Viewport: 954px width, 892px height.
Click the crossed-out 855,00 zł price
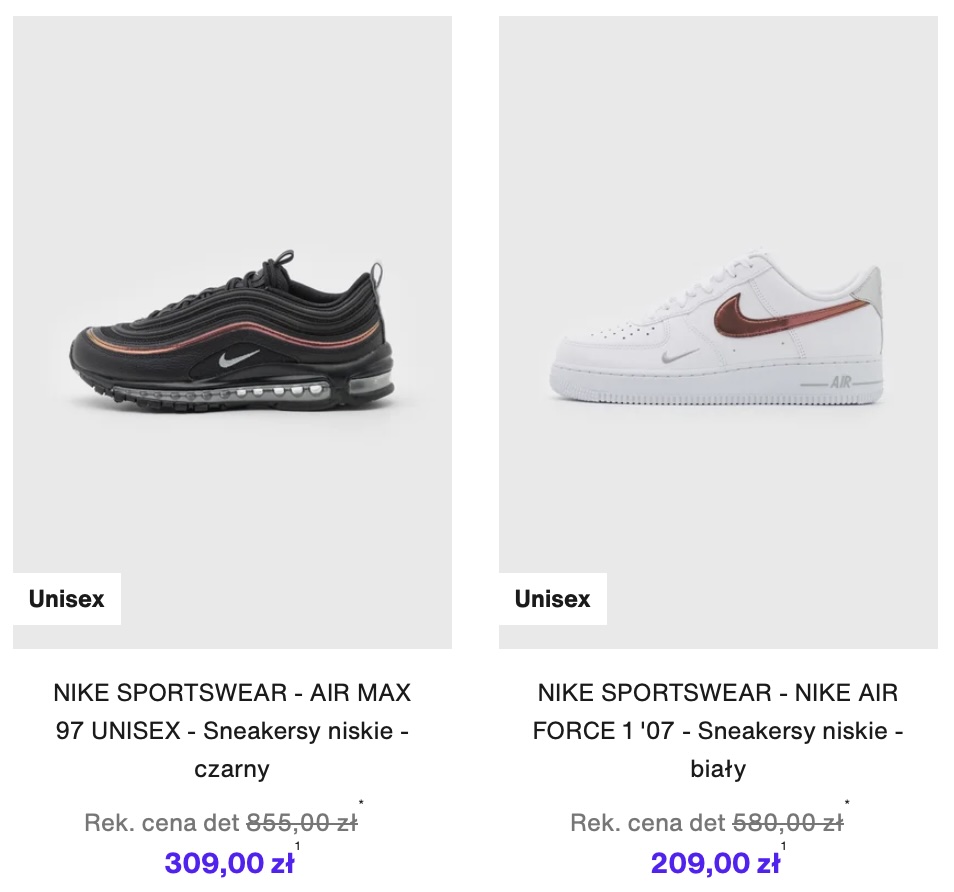pos(302,823)
